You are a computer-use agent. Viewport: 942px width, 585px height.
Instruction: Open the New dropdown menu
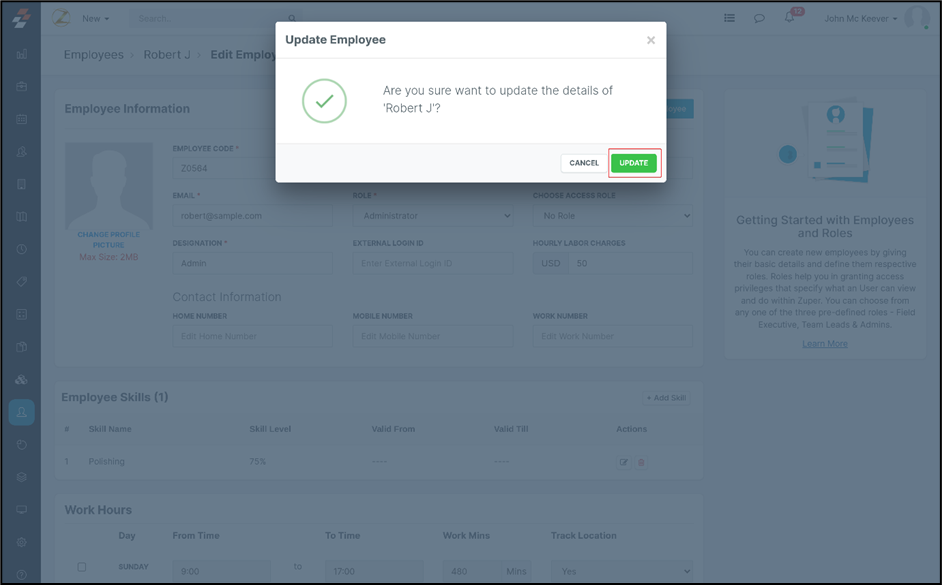point(96,19)
